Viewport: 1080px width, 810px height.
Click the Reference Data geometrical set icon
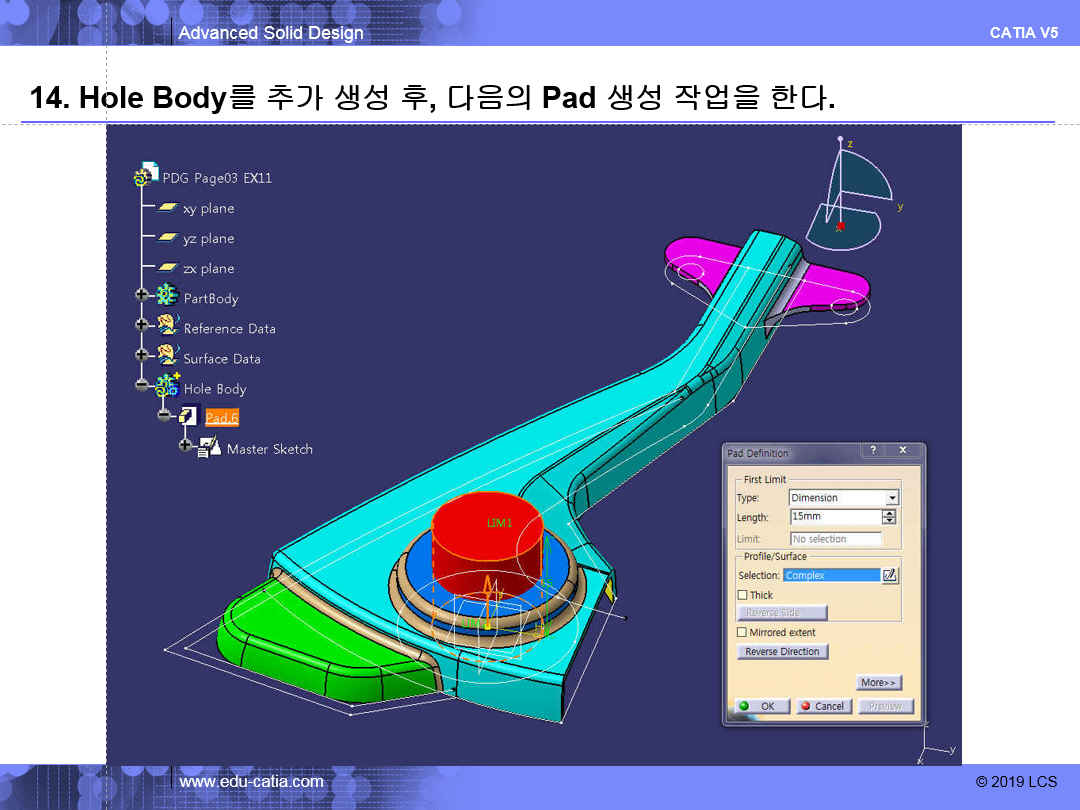tap(168, 326)
